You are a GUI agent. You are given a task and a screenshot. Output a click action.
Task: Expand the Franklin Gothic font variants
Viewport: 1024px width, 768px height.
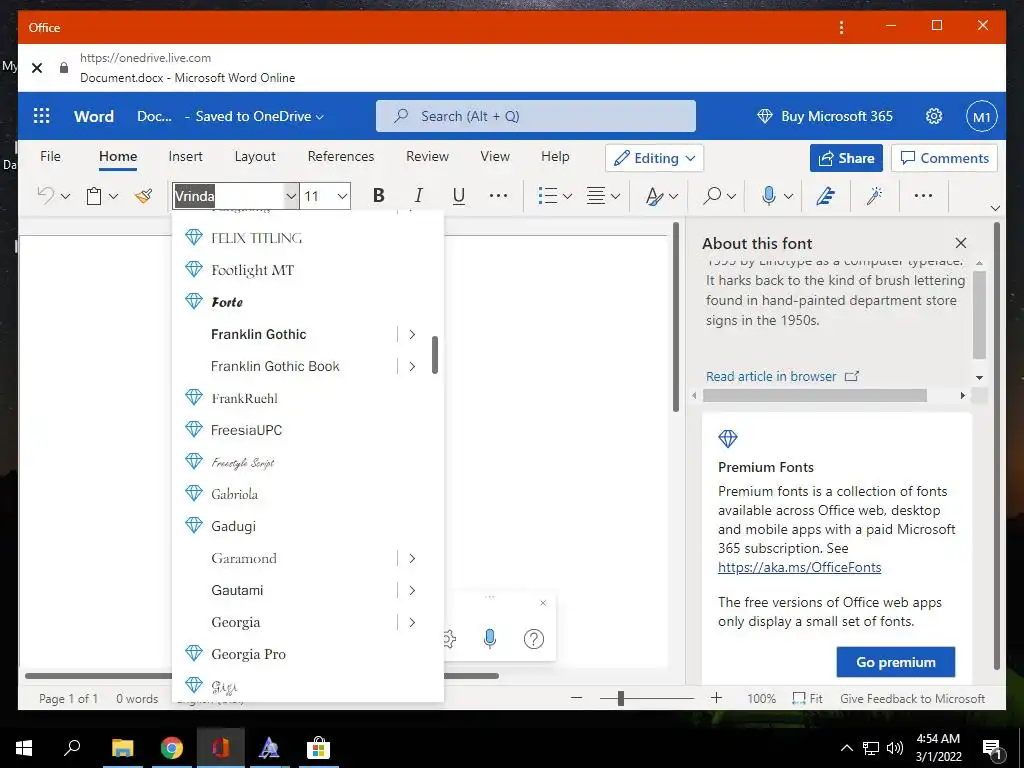click(412, 334)
